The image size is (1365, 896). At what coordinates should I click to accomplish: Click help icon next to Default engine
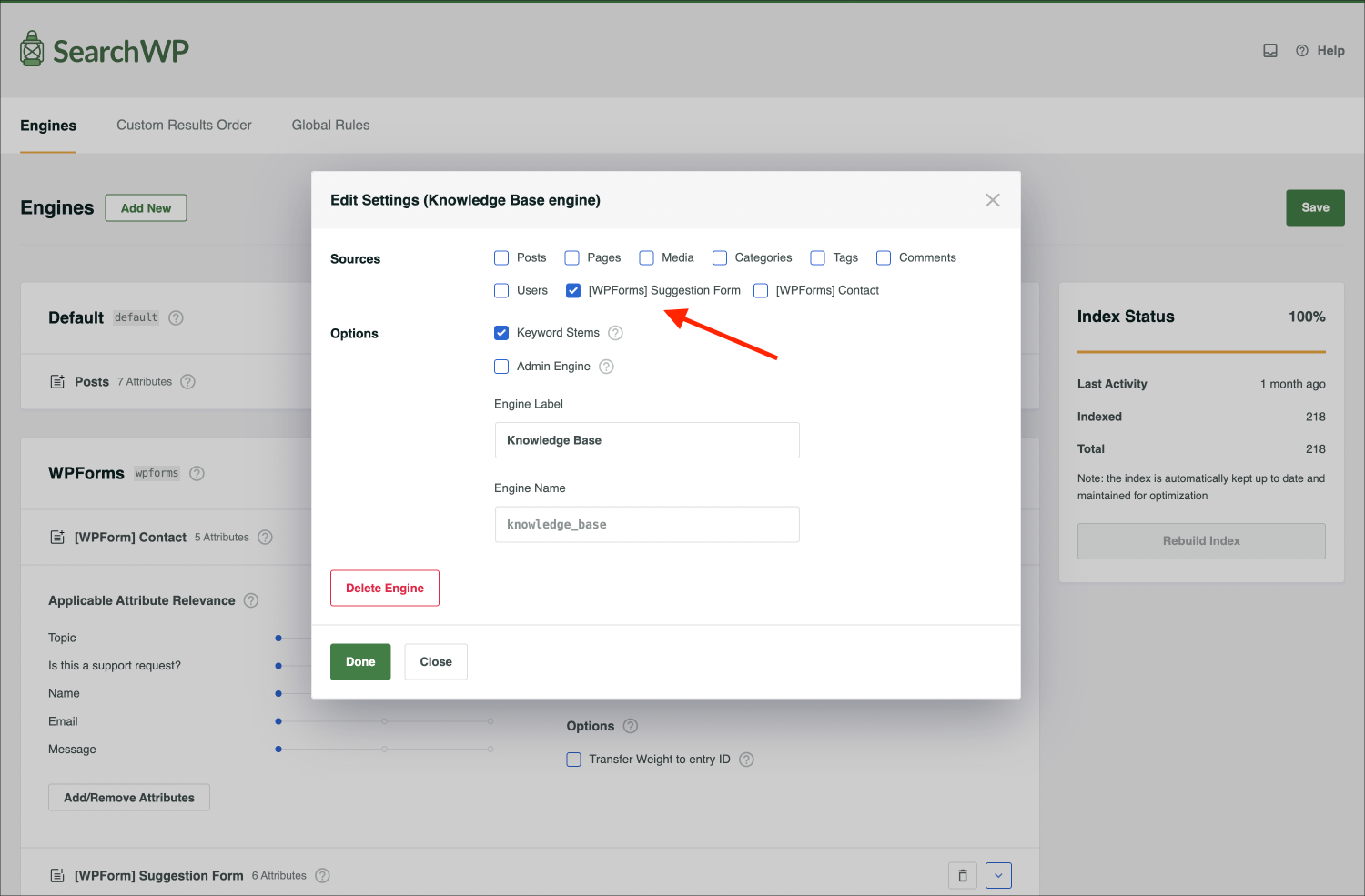[177, 317]
